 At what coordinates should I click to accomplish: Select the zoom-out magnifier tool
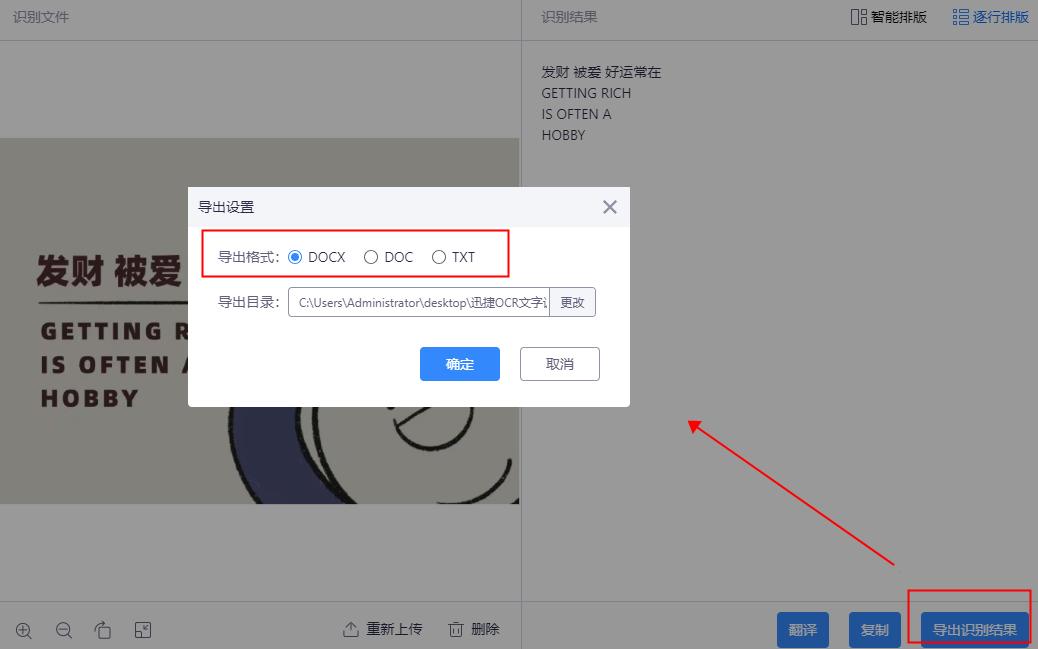63,630
